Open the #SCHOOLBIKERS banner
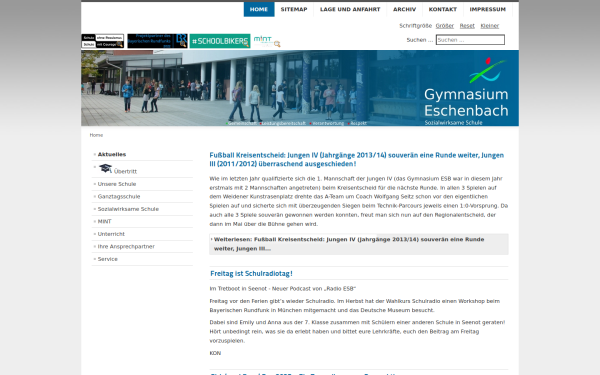The height and width of the screenshot is (375, 600). coord(220,41)
